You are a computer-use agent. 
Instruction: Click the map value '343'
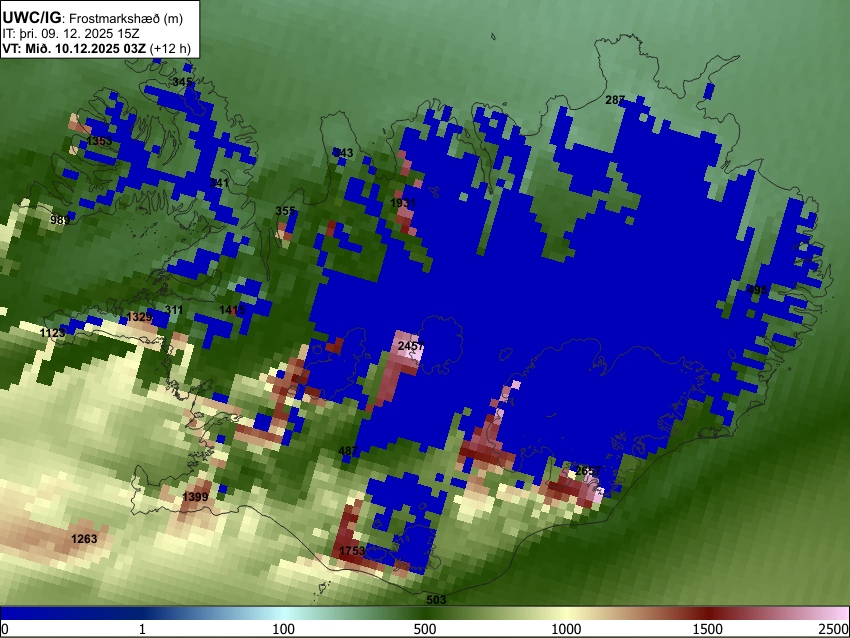pos(343,153)
